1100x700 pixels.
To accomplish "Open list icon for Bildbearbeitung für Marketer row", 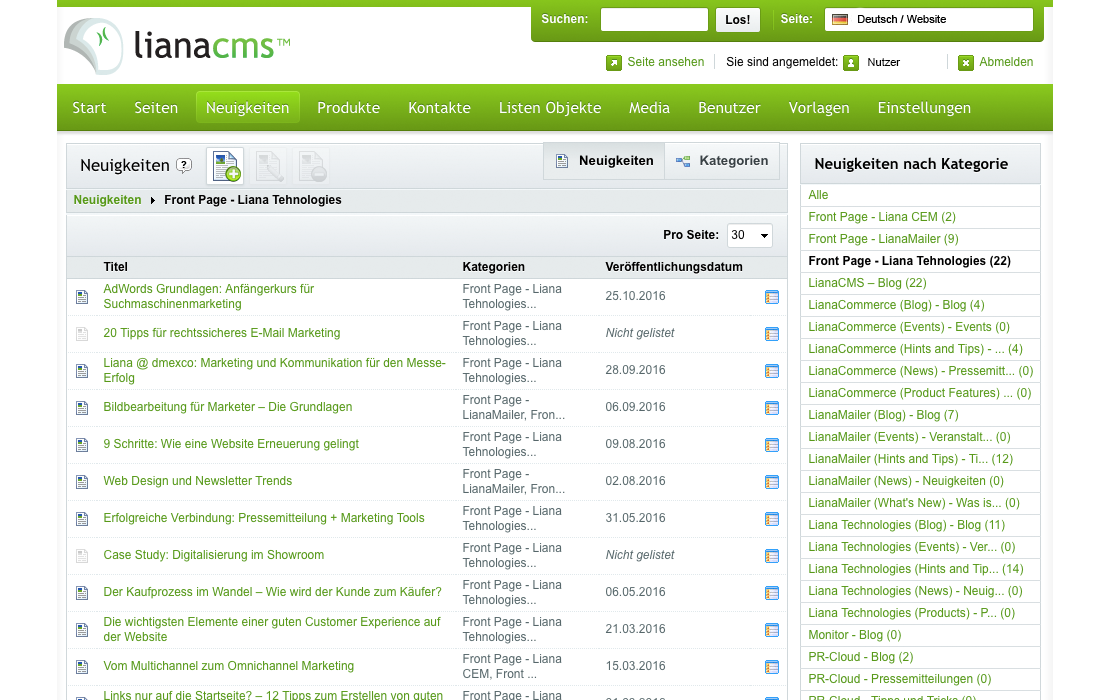I will pyautogui.click(x=772, y=408).
